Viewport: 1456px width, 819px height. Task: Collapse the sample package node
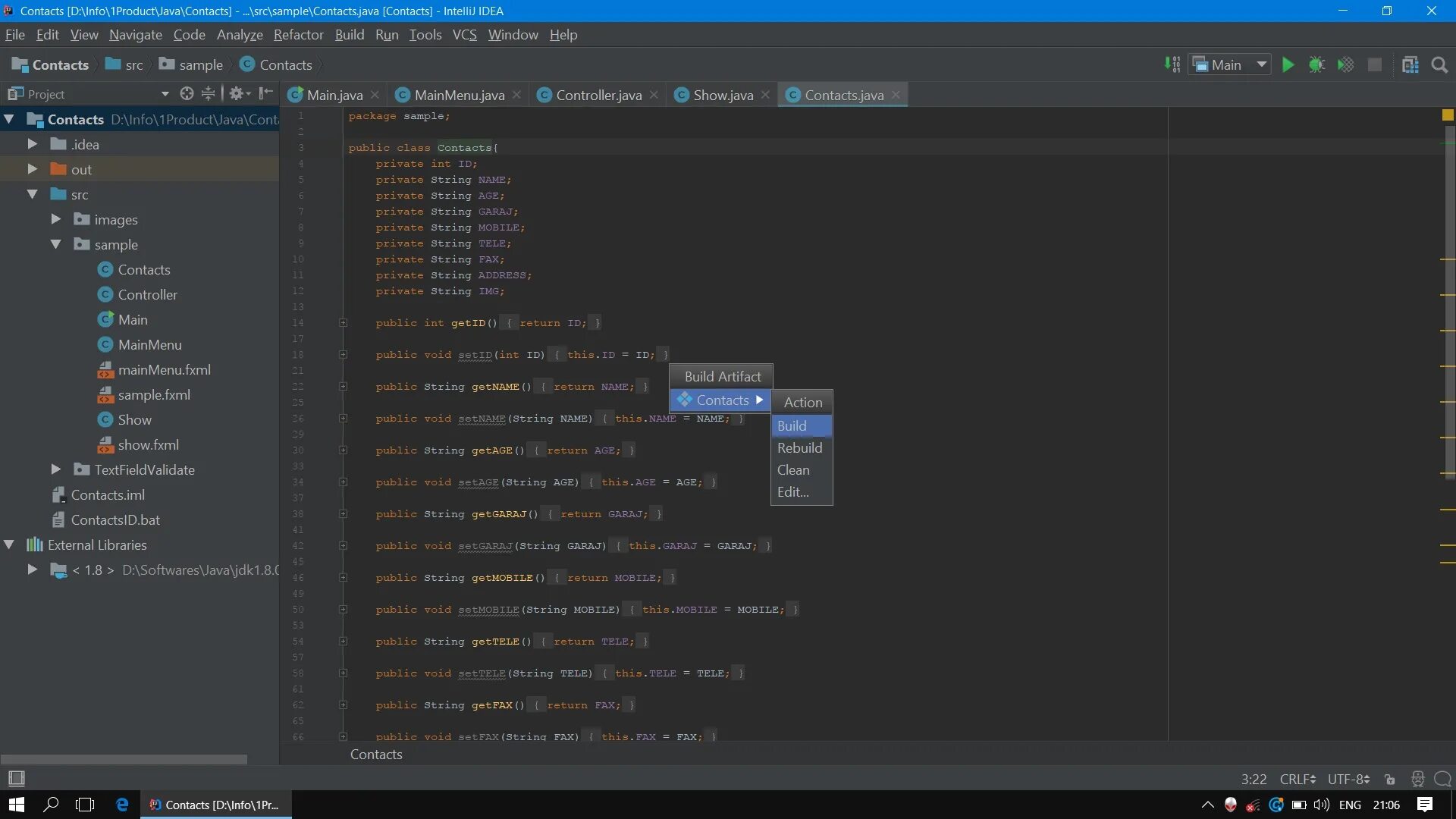click(x=56, y=244)
